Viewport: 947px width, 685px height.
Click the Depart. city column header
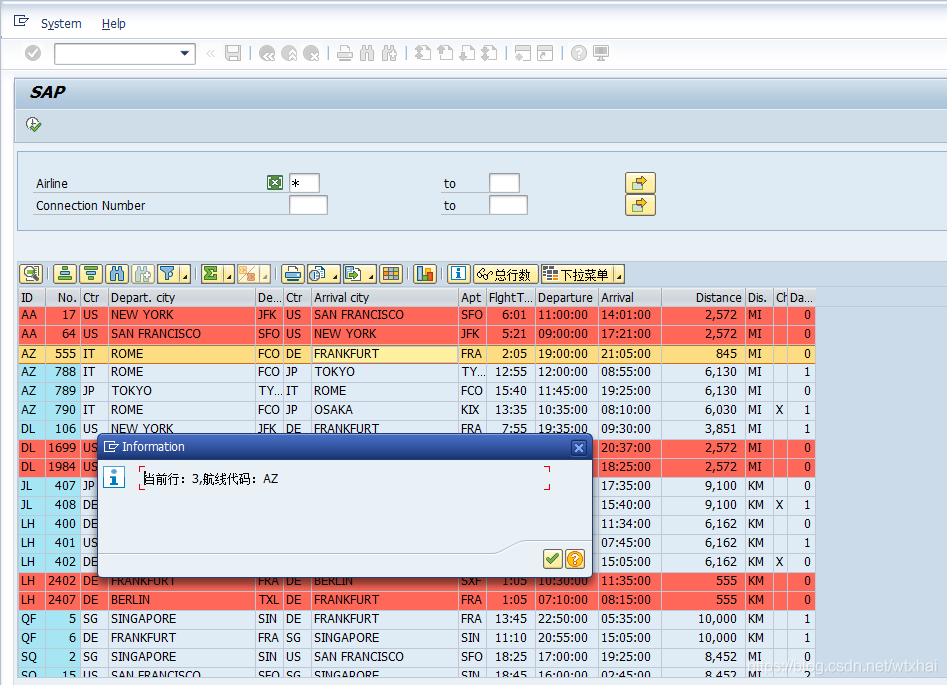[x=182, y=297]
